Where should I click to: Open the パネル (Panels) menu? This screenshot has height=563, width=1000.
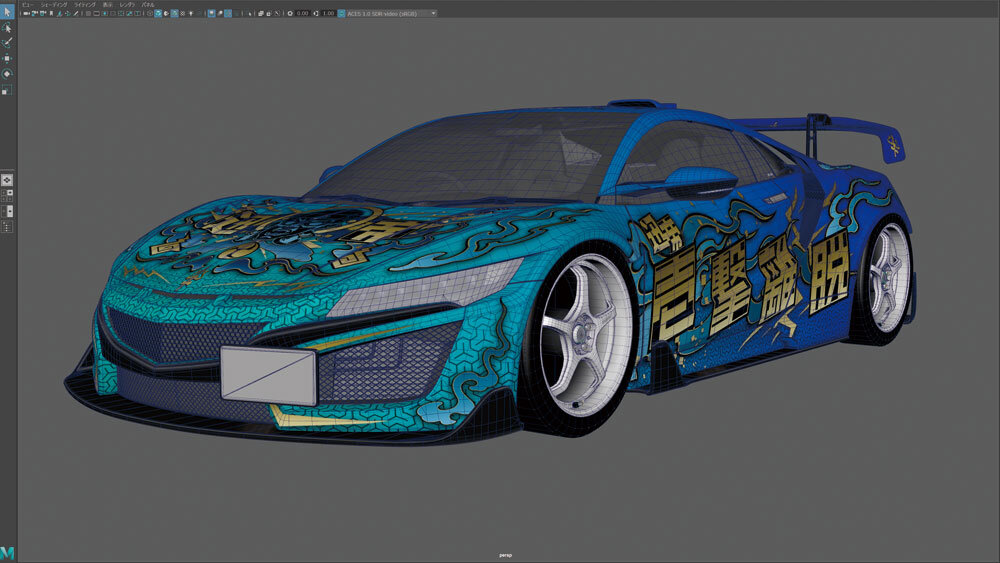pyautogui.click(x=147, y=5)
